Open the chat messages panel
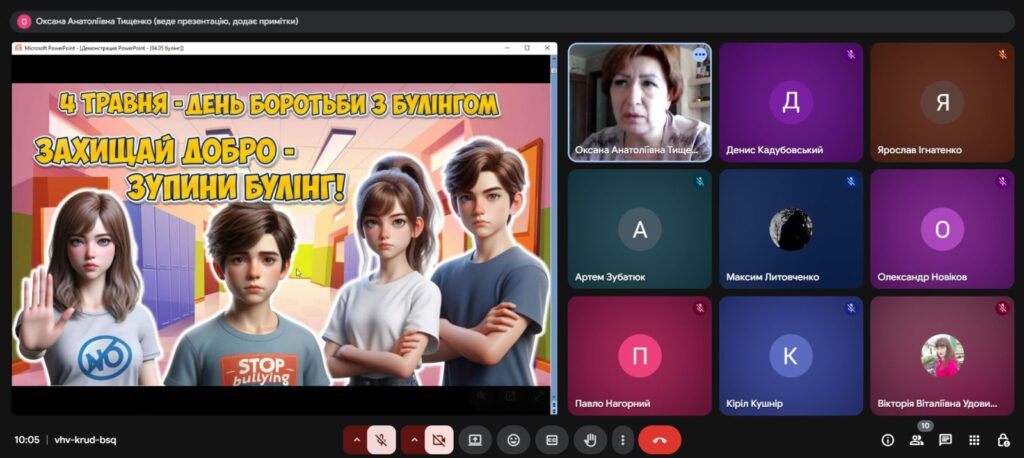 (945, 440)
